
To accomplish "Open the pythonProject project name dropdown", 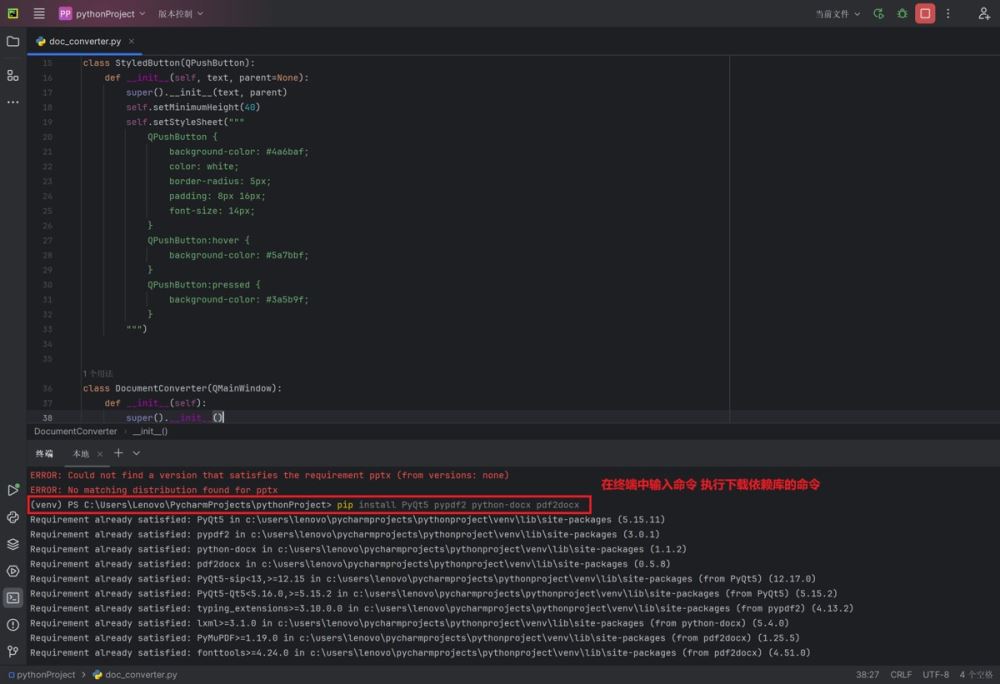I will (105, 13).
